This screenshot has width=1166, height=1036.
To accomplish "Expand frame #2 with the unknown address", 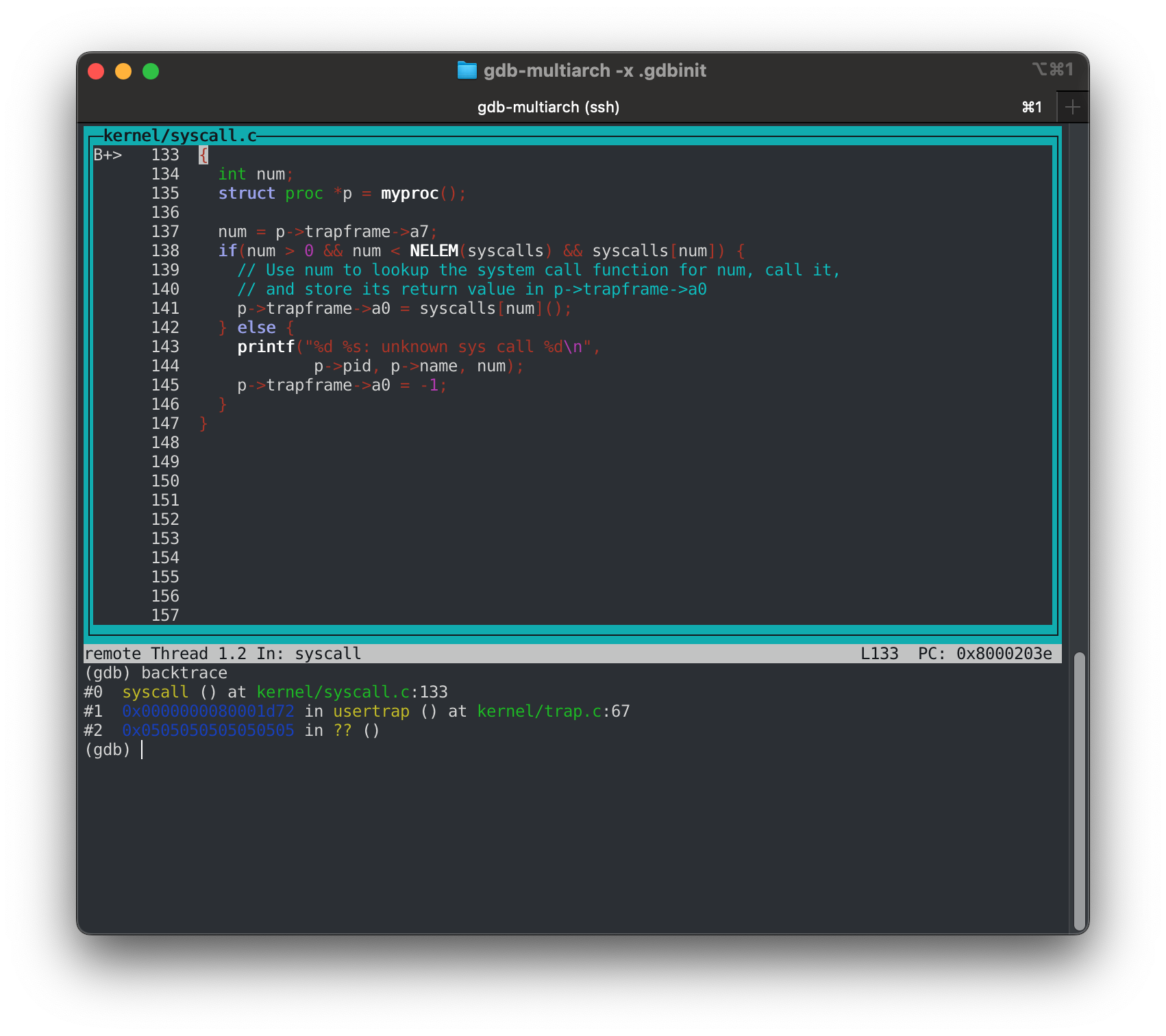I will coord(207,730).
